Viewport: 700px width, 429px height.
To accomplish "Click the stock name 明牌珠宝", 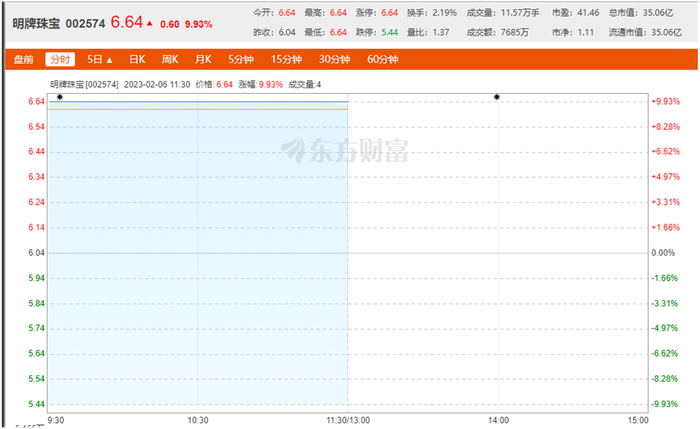I will 36,24.
